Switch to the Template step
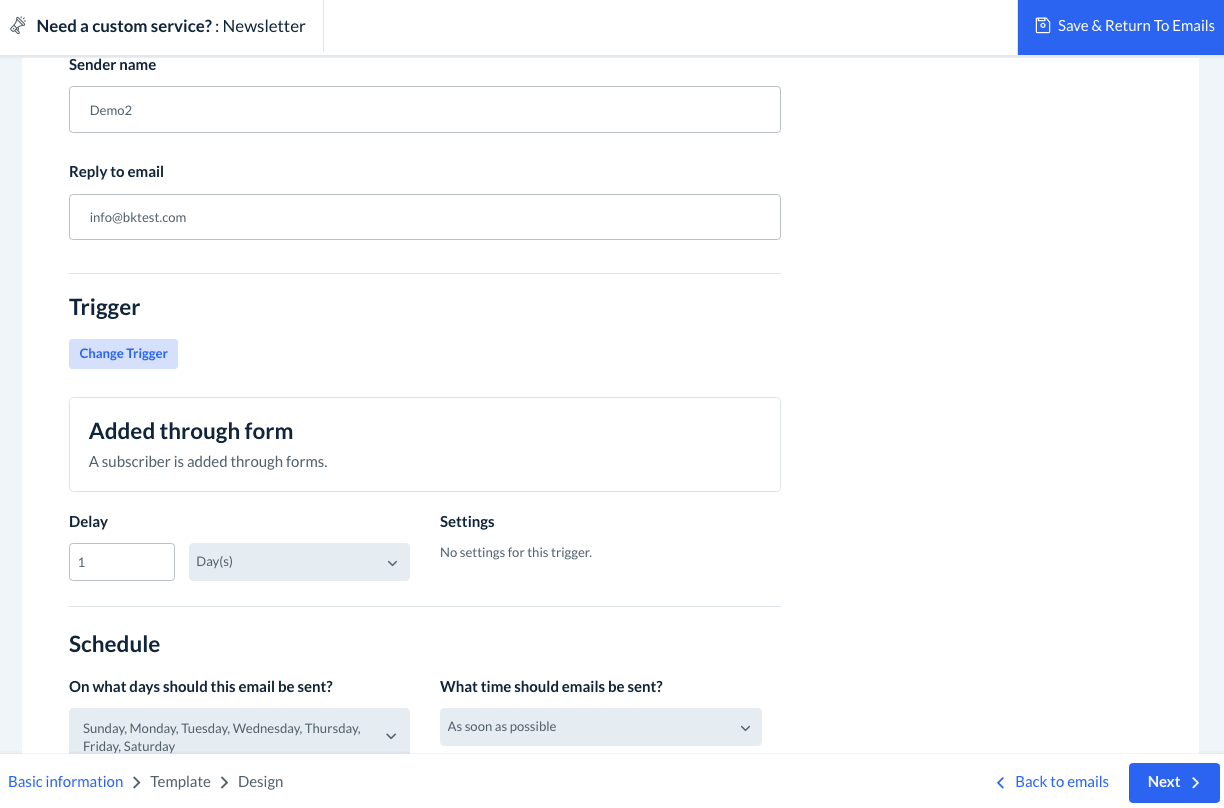Viewport: 1224px width, 808px height. click(180, 782)
